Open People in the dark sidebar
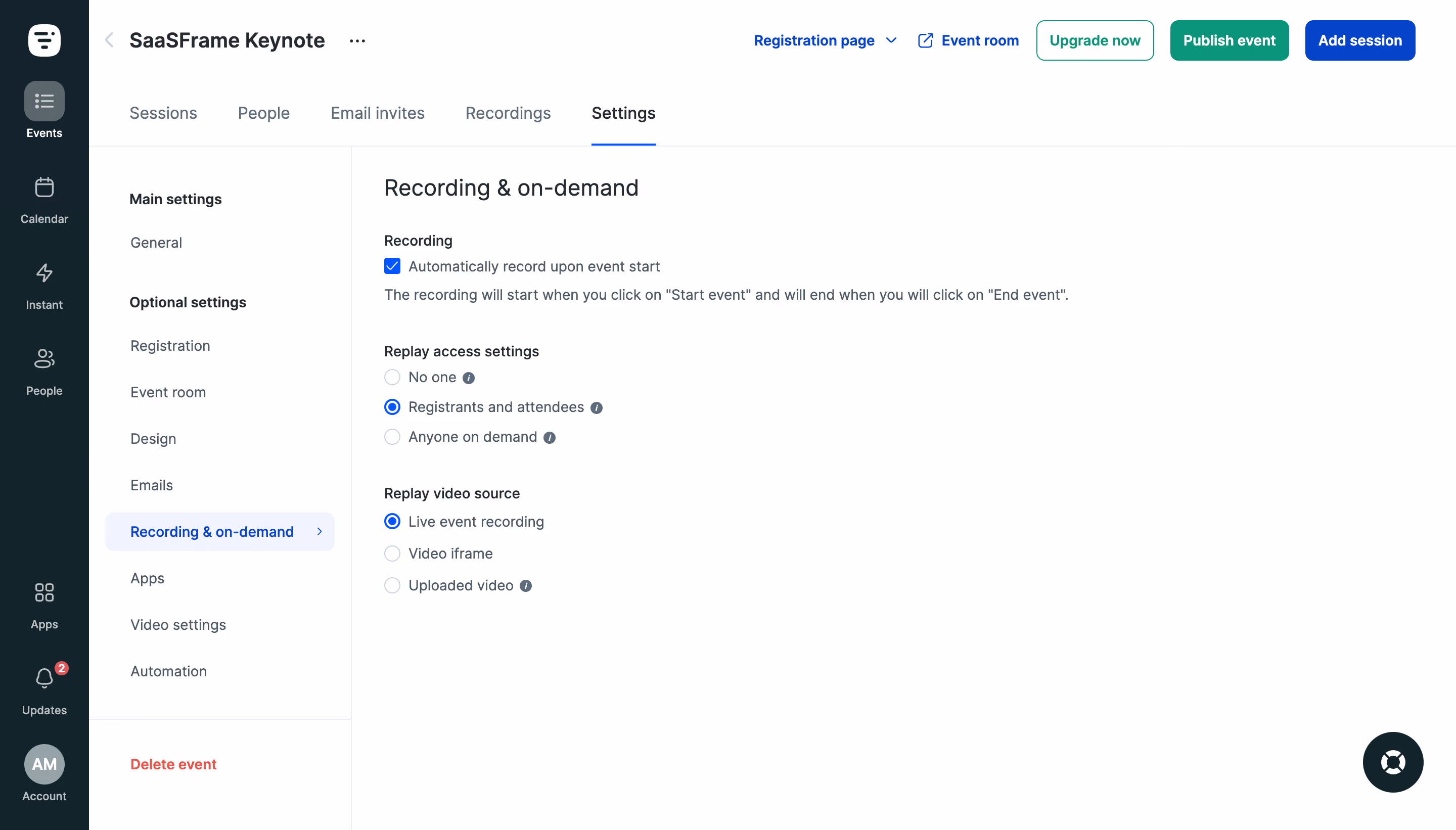Screen dimensions: 1456x830 pyautogui.click(x=44, y=372)
